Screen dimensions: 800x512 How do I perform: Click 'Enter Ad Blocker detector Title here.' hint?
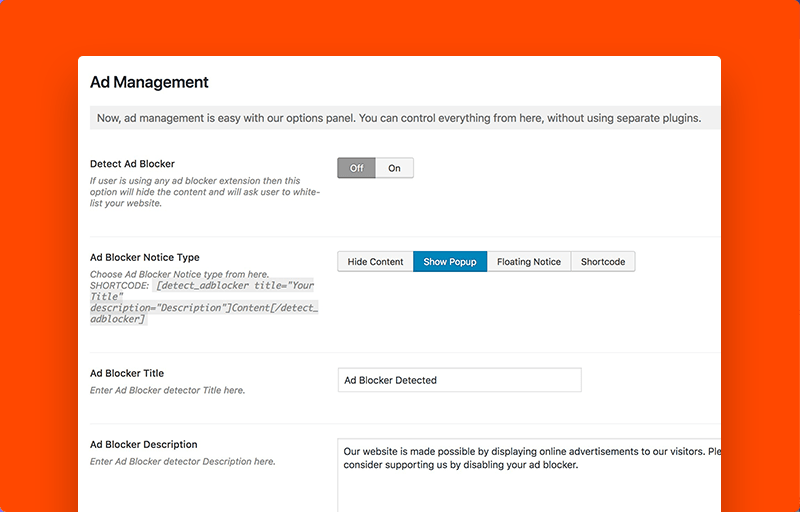point(168,391)
